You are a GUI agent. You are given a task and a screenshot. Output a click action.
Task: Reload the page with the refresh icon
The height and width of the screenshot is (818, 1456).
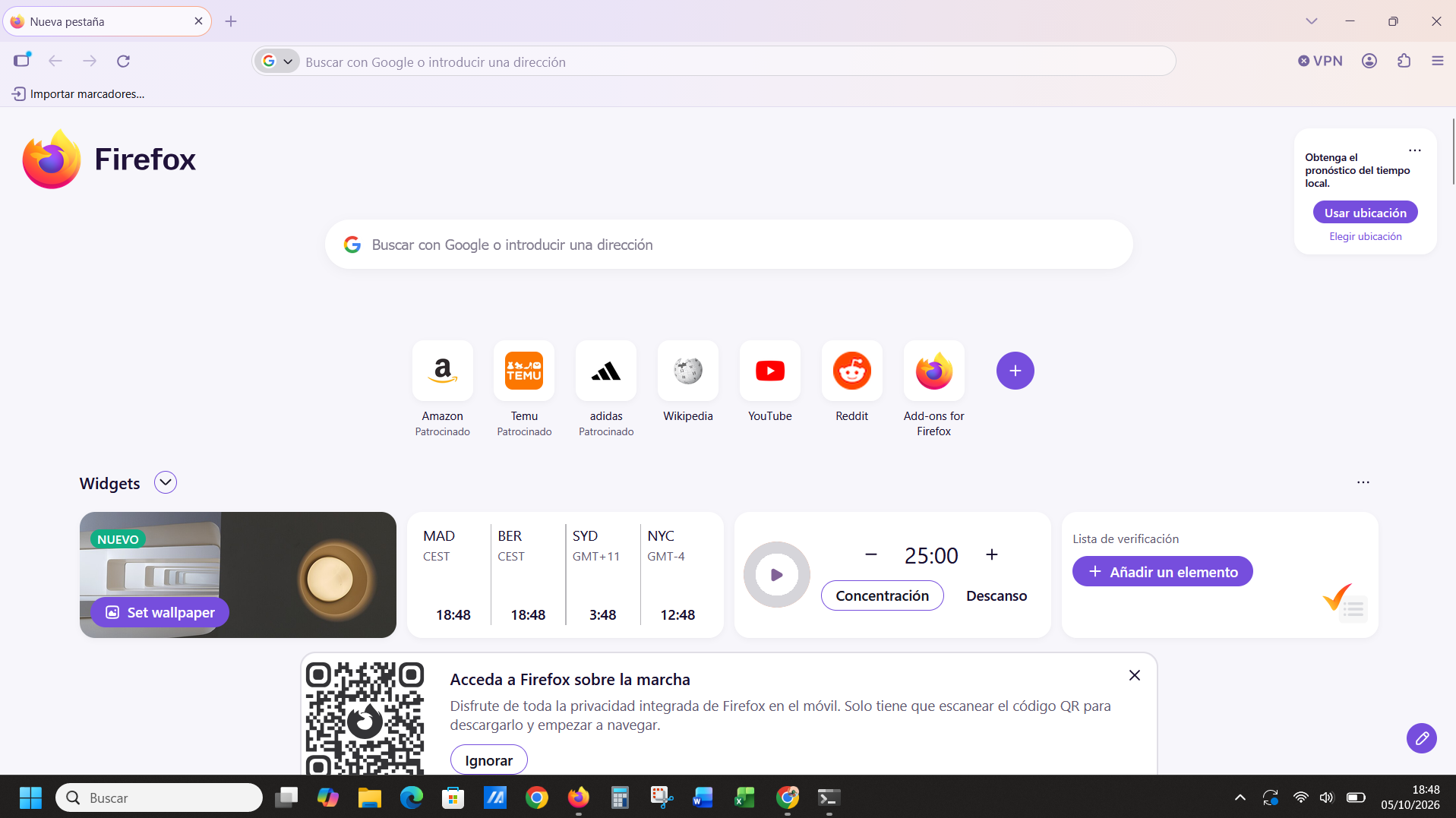tap(123, 61)
